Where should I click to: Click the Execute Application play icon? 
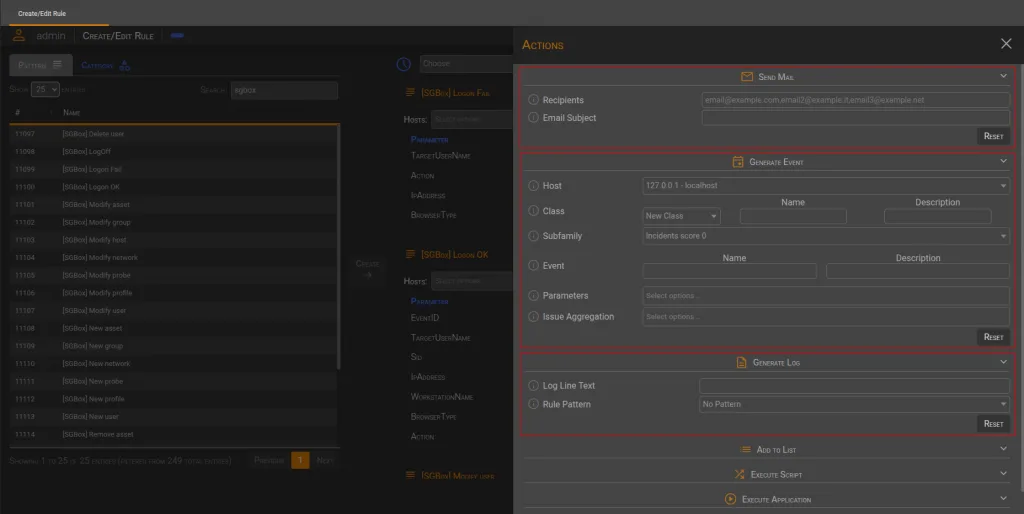[730, 499]
